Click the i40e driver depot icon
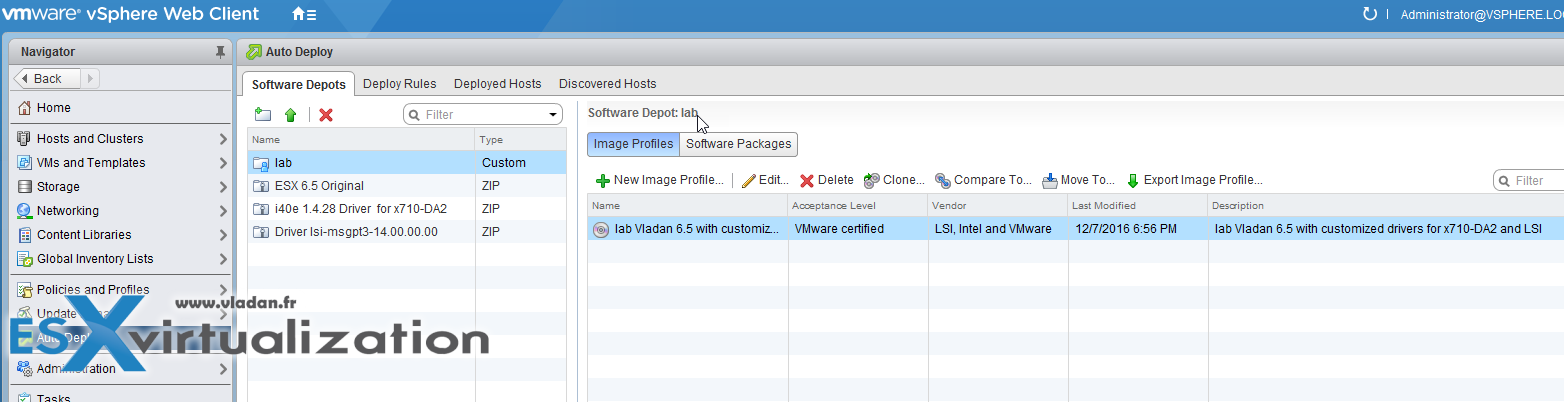 coord(261,209)
